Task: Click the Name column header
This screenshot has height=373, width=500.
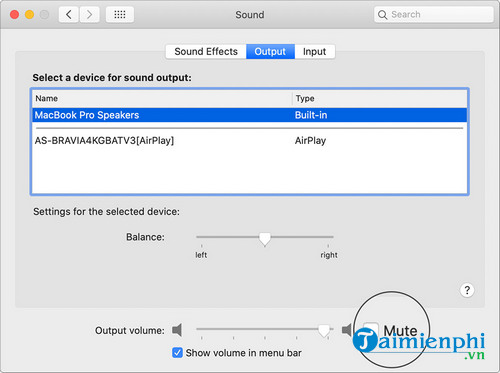Action: (x=162, y=99)
